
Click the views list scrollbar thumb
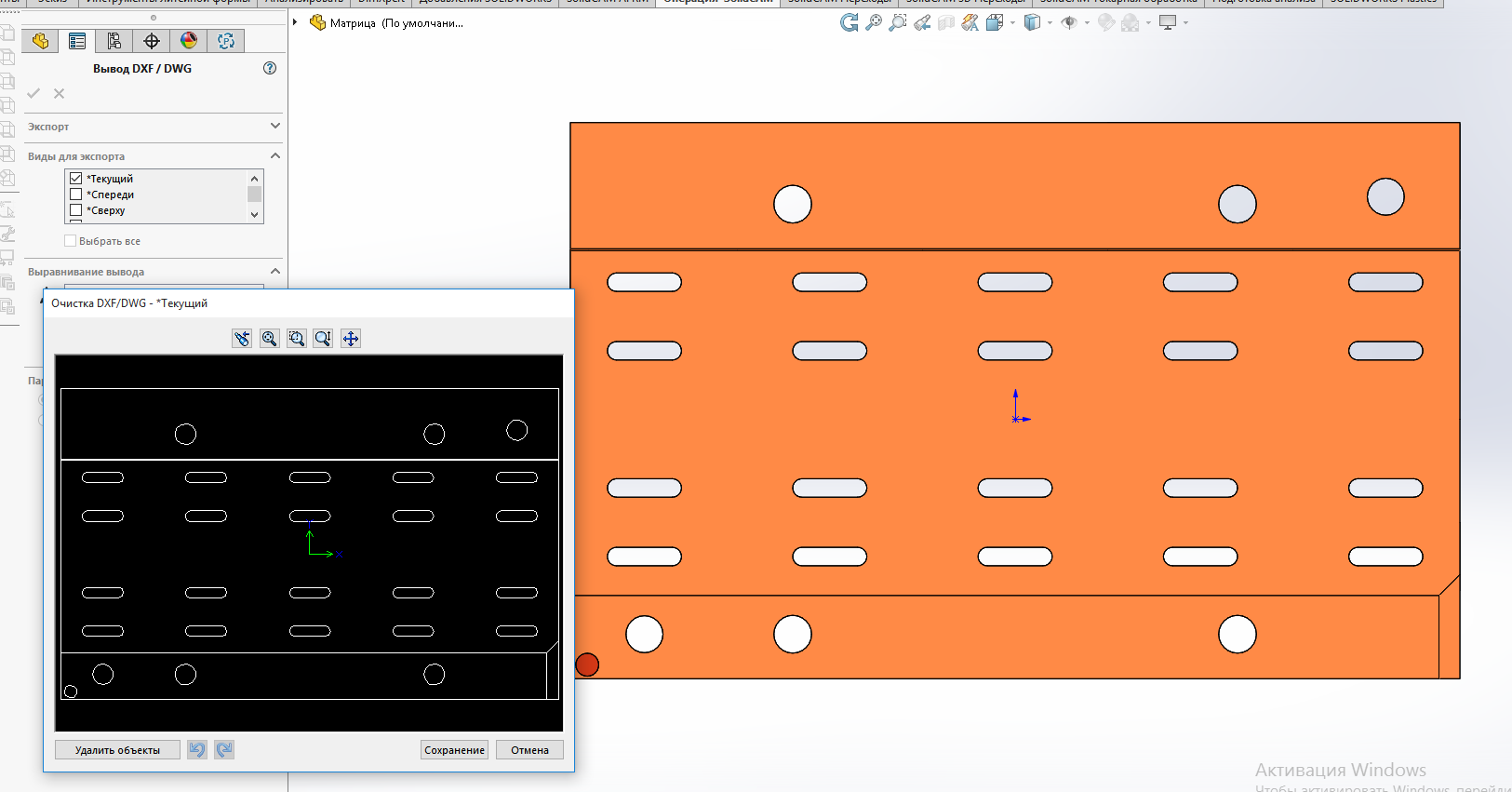coord(254,194)
